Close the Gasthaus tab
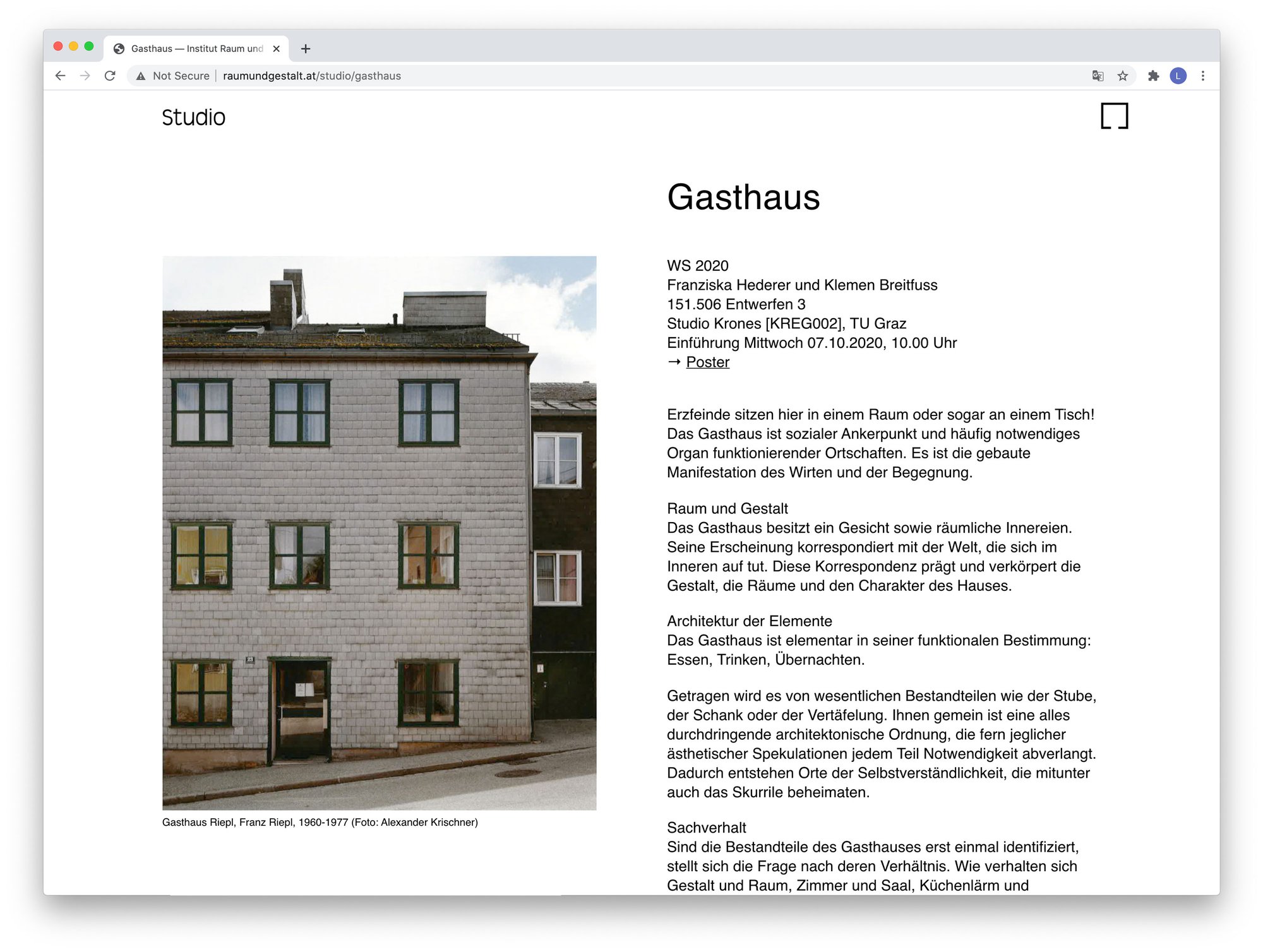Image resolution: width=1263 pixels, height=952 pixels. tap(276, 49)
